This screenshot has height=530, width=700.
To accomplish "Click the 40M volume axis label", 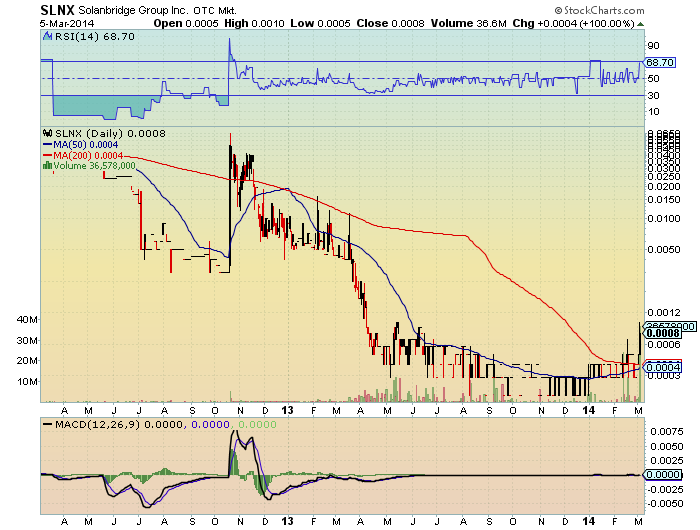I will click(27, 319).
